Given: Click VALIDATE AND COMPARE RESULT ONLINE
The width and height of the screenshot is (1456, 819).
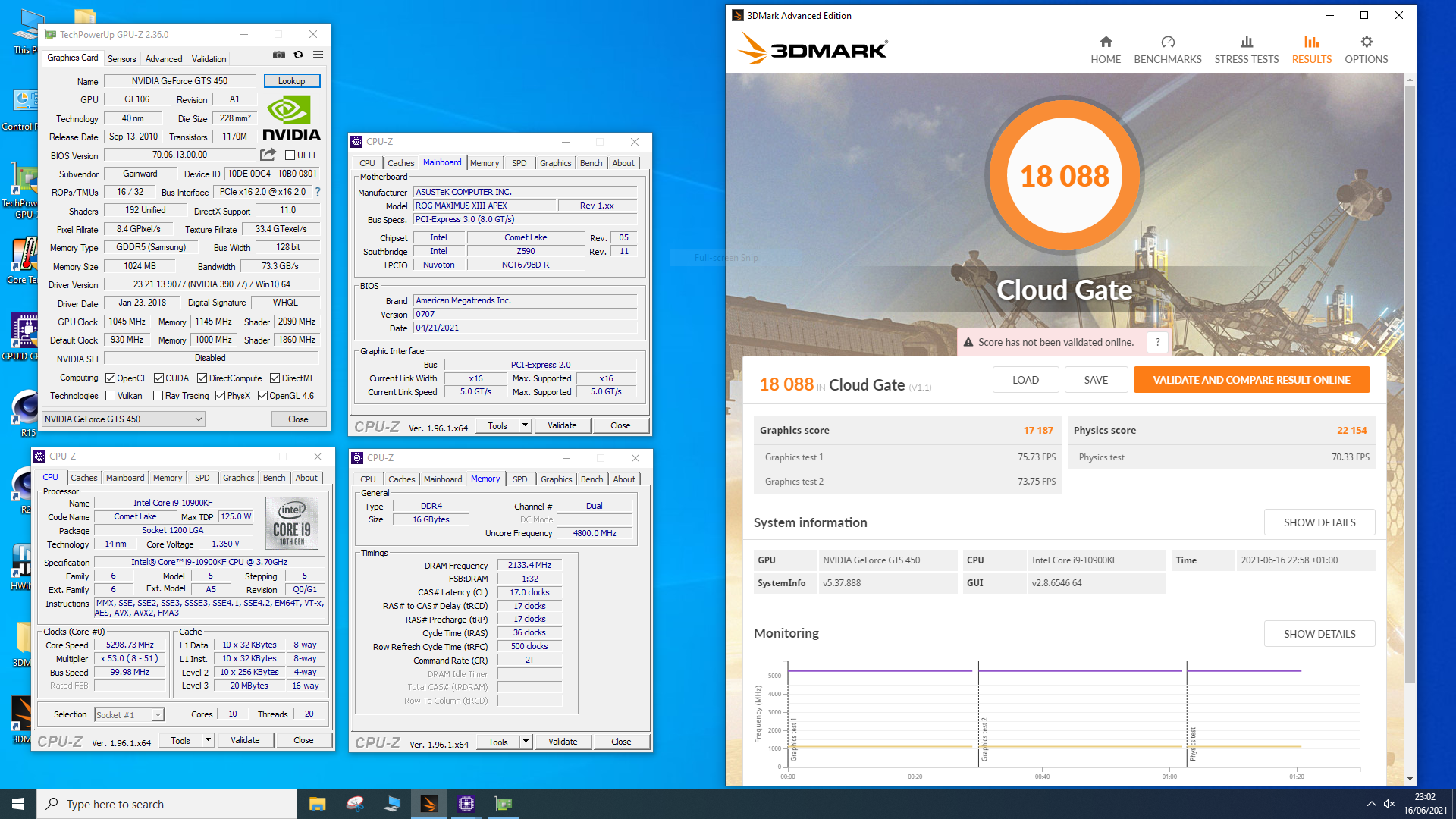Looking at the screenshot, I should (x=1251, y=380).
